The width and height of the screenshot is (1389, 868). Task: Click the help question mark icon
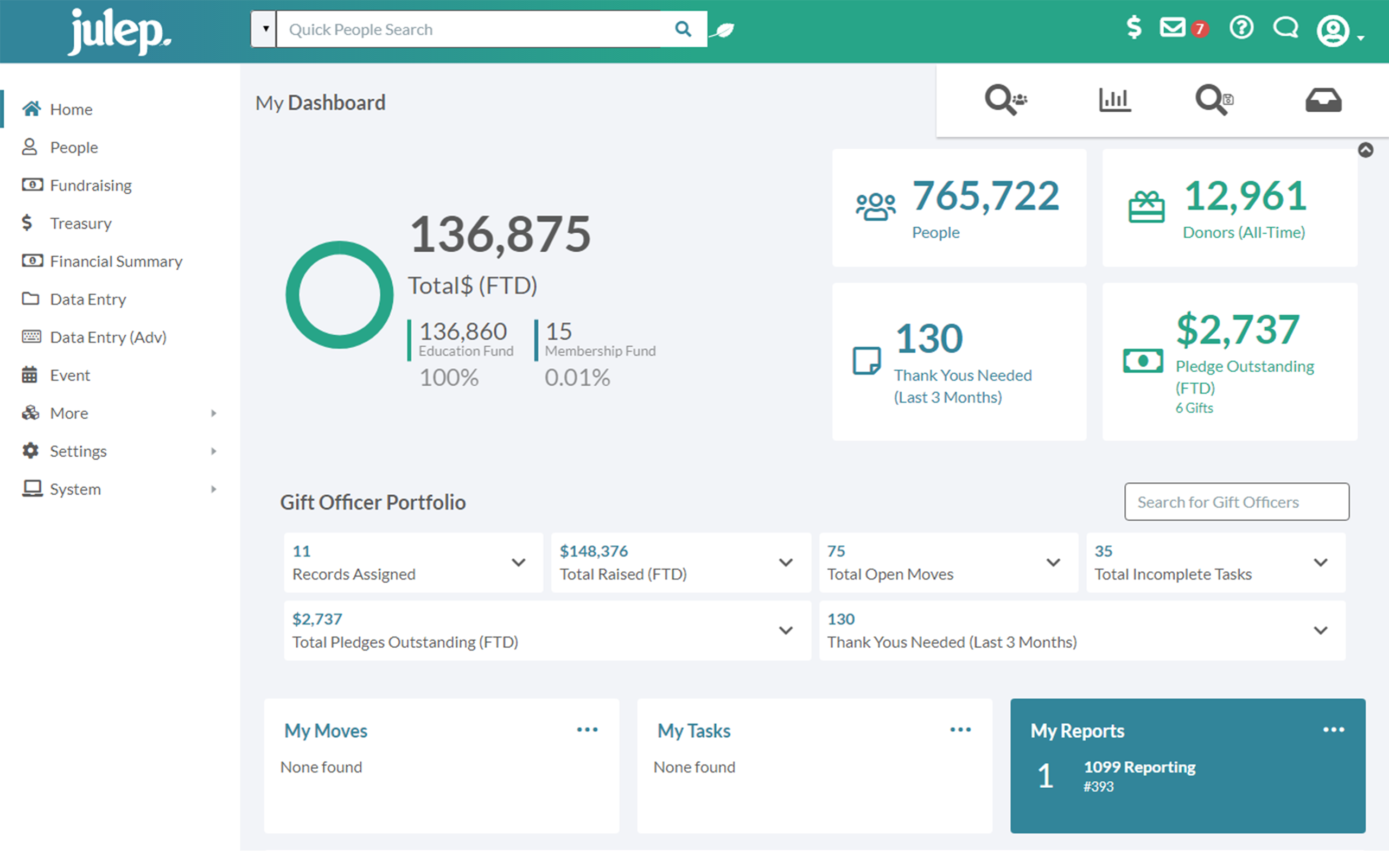pos(1241,28)
